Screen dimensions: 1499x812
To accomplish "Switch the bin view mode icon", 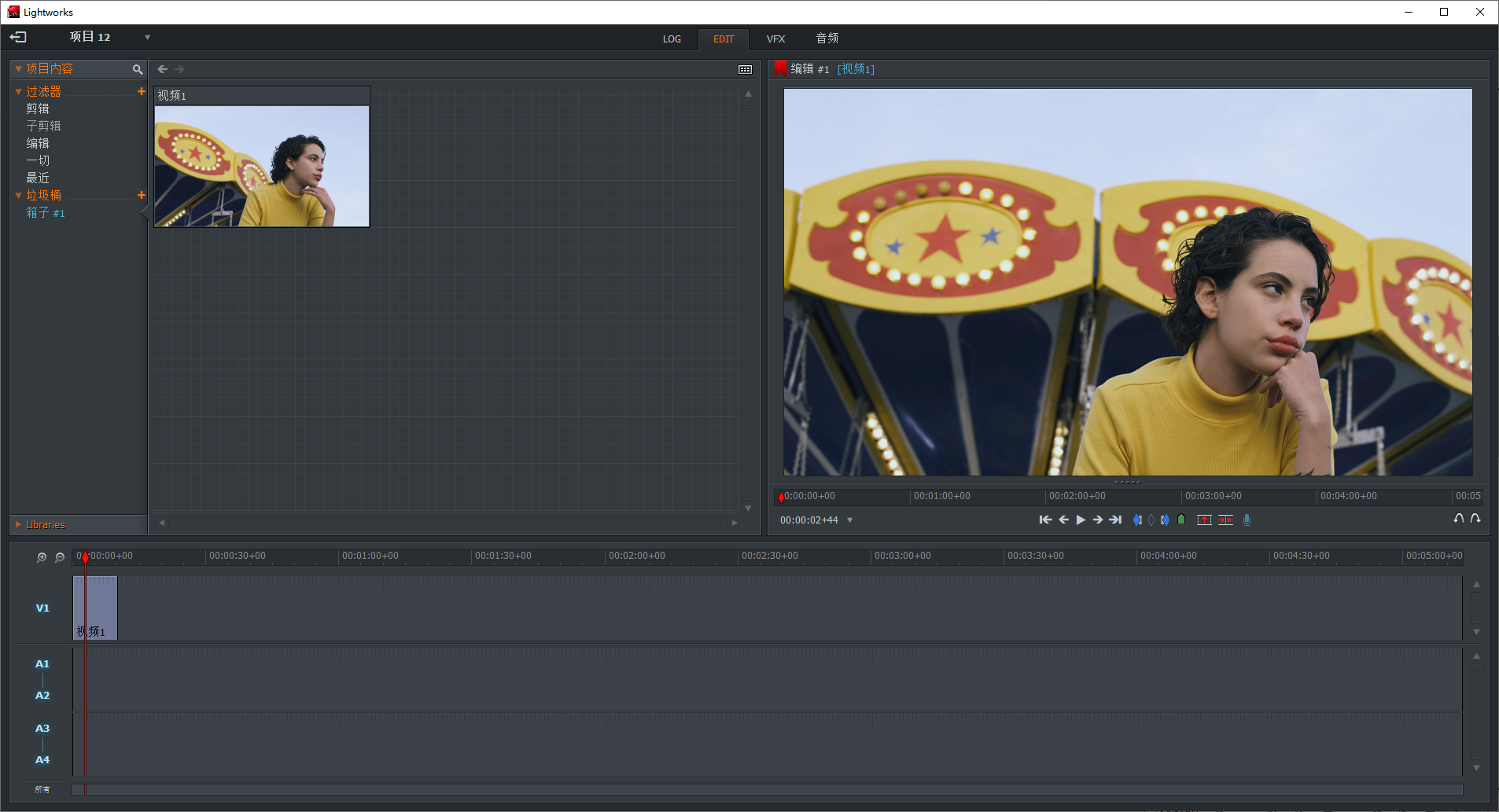I will (x=745, y=69).
